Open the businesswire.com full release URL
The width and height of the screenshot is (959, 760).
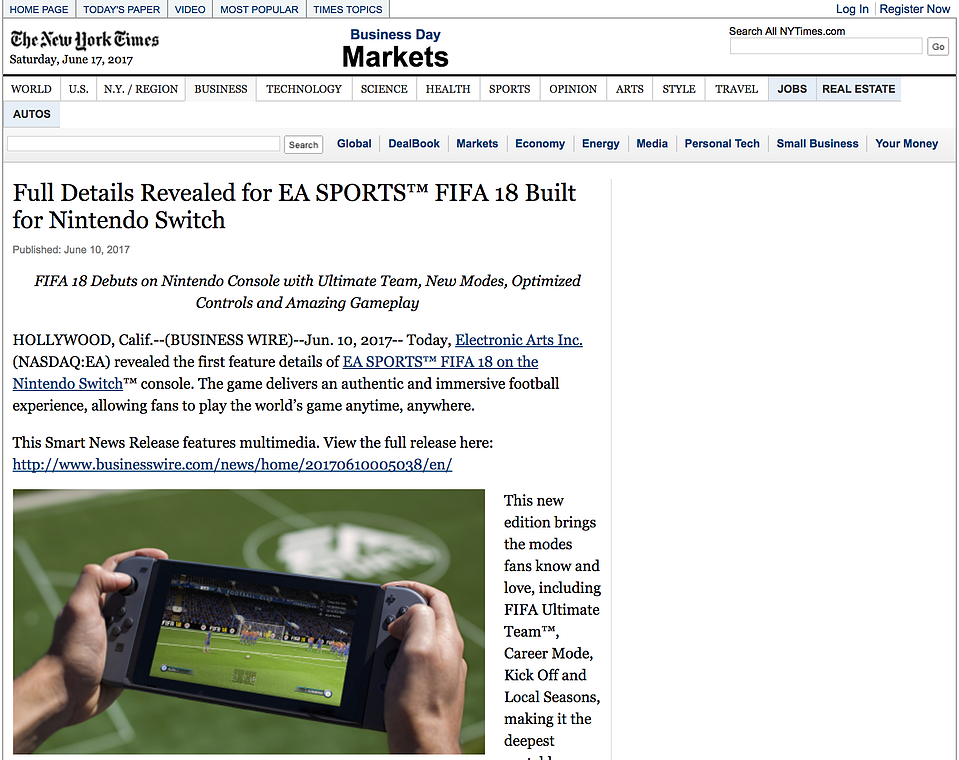[x=232, y=465]
